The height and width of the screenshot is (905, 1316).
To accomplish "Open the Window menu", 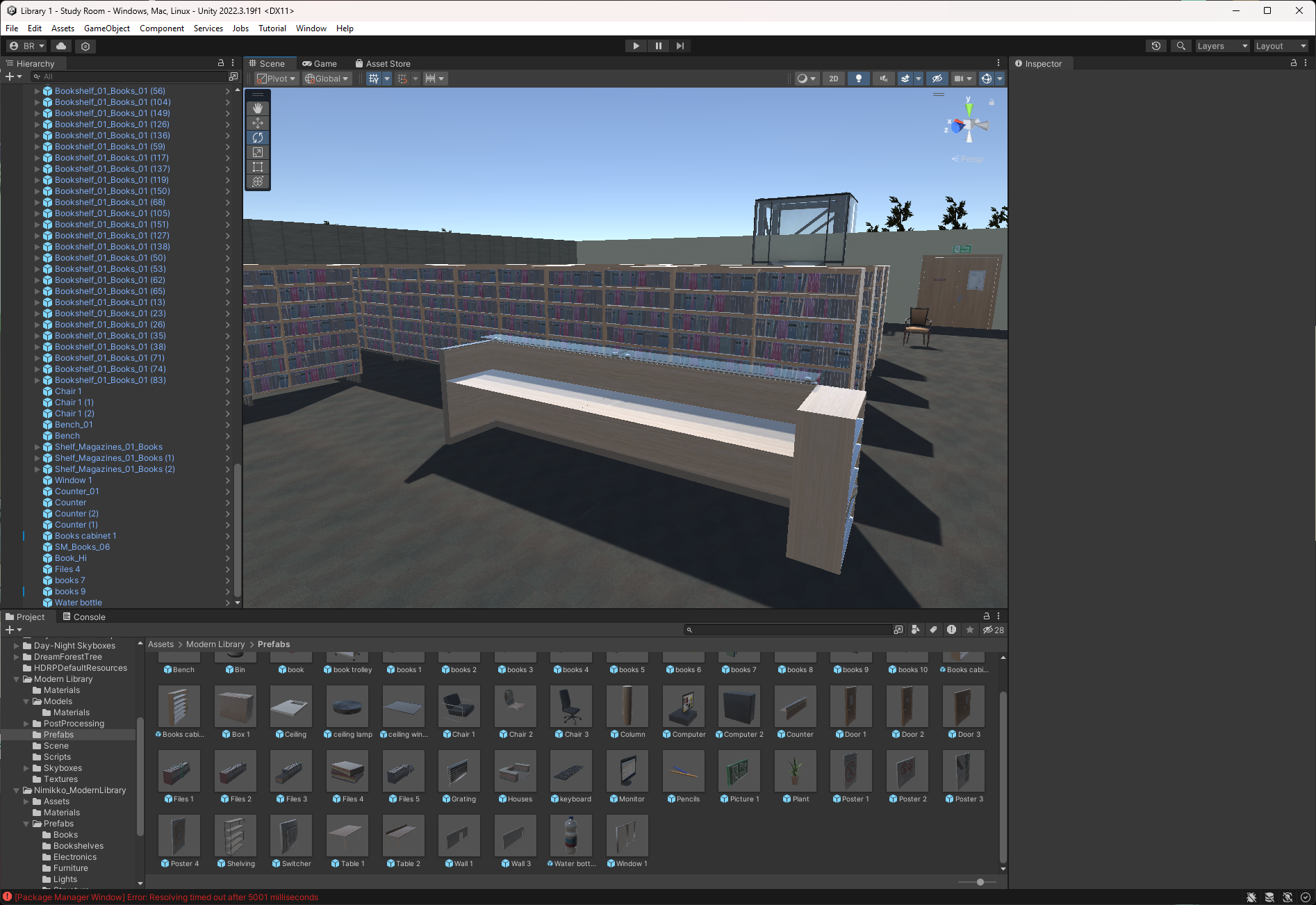I will click(311, 28).
